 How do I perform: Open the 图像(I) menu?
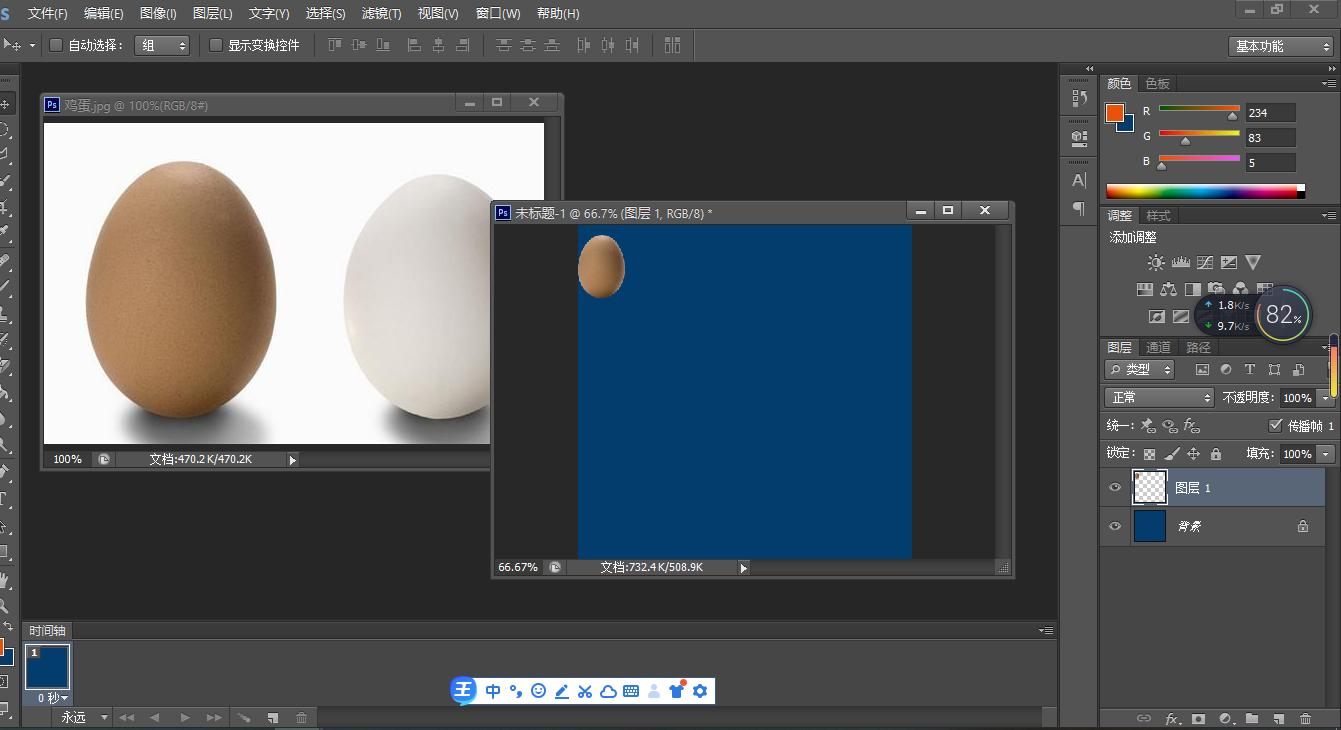pos(158,14)
